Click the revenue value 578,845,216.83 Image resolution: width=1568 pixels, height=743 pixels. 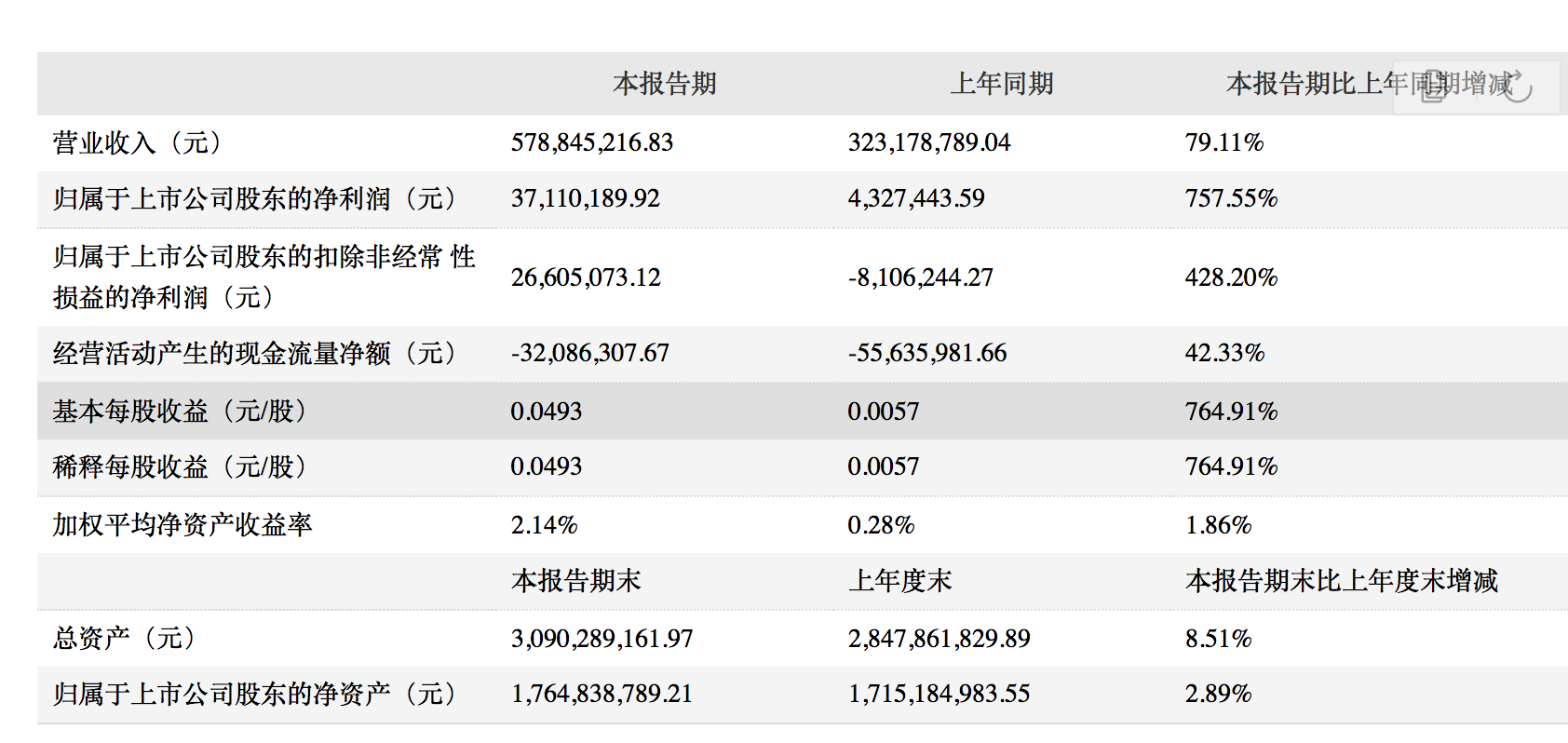point(592,142)
